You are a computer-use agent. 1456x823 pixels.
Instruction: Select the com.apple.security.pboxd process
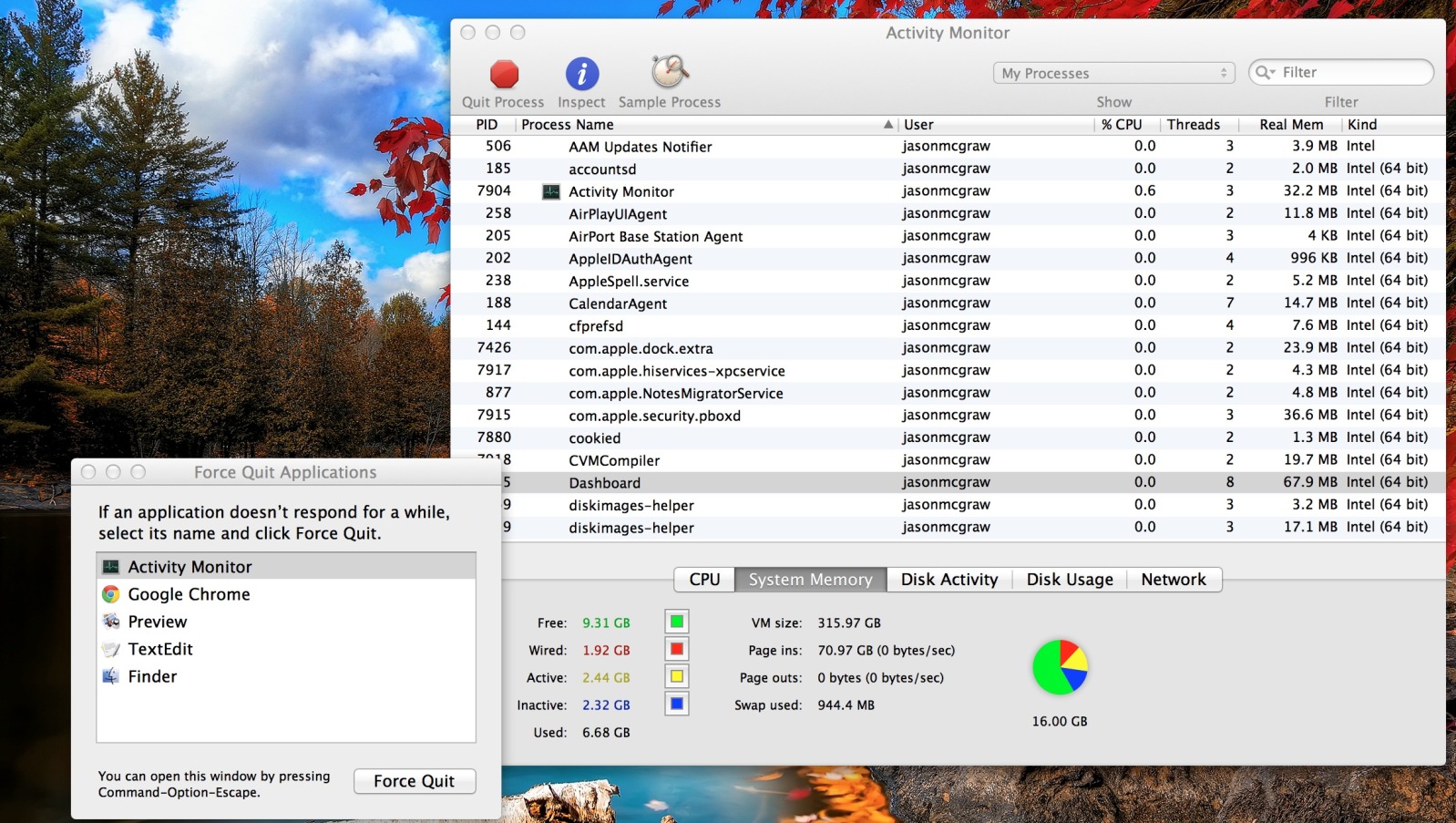(948, 416)
